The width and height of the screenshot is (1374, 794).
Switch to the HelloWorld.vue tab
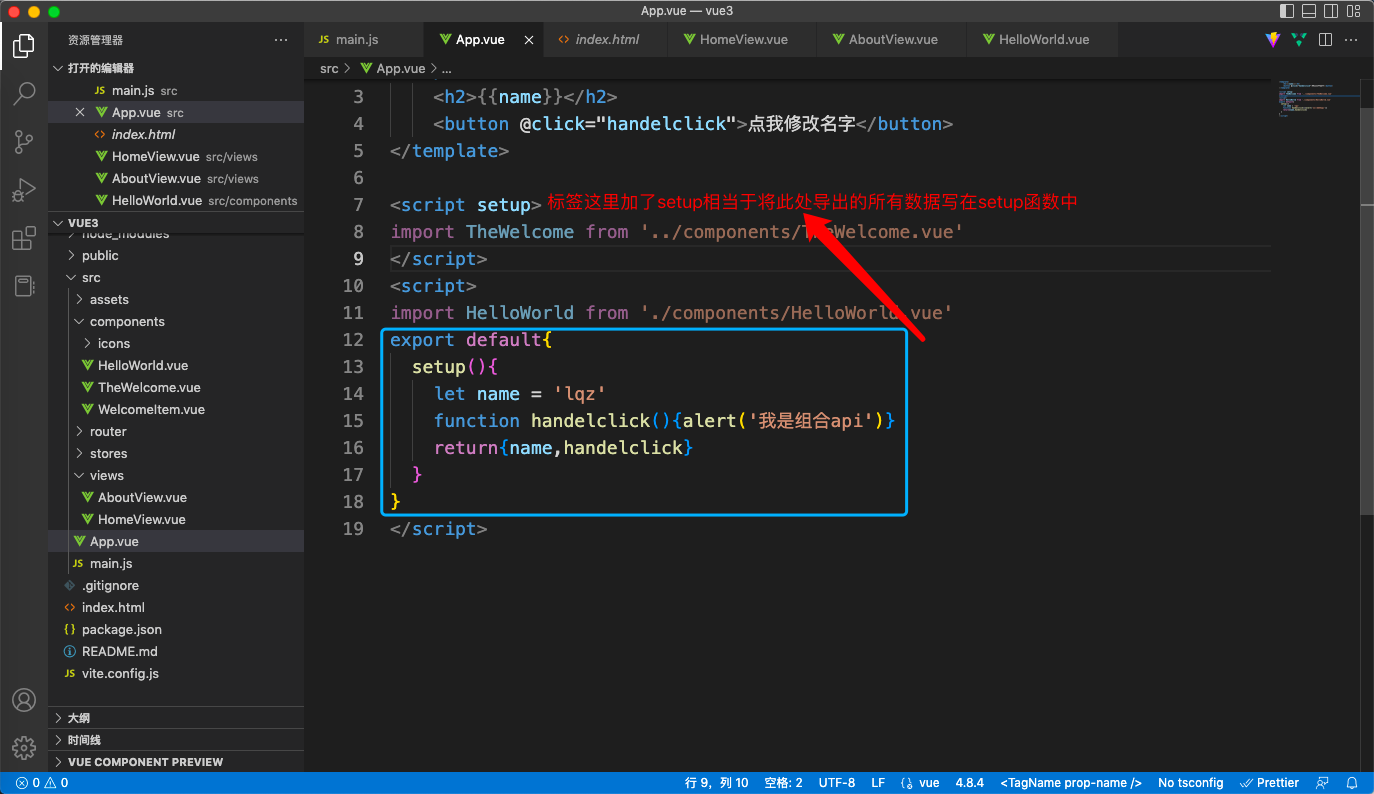click(x=1042, y=40)
